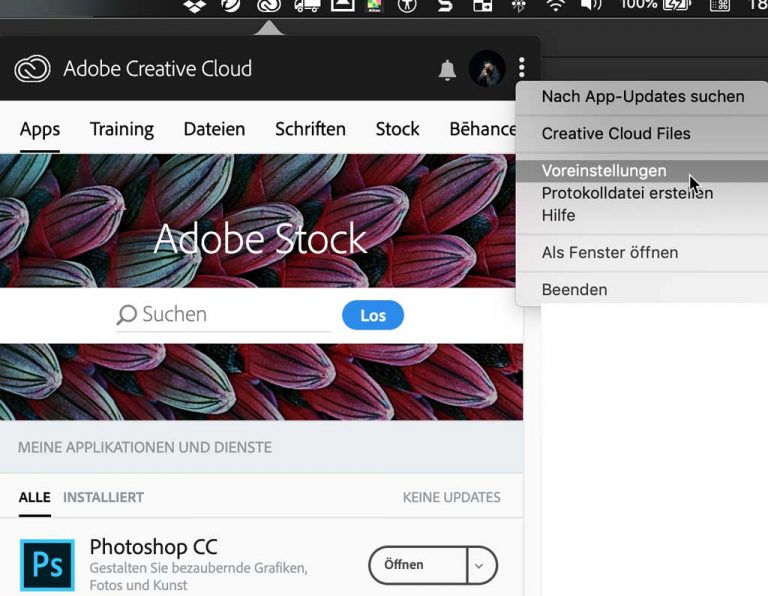This screenshot has height=596, width=768.
Task: Open the Schriften tab
Action: (x=310, y=129)
